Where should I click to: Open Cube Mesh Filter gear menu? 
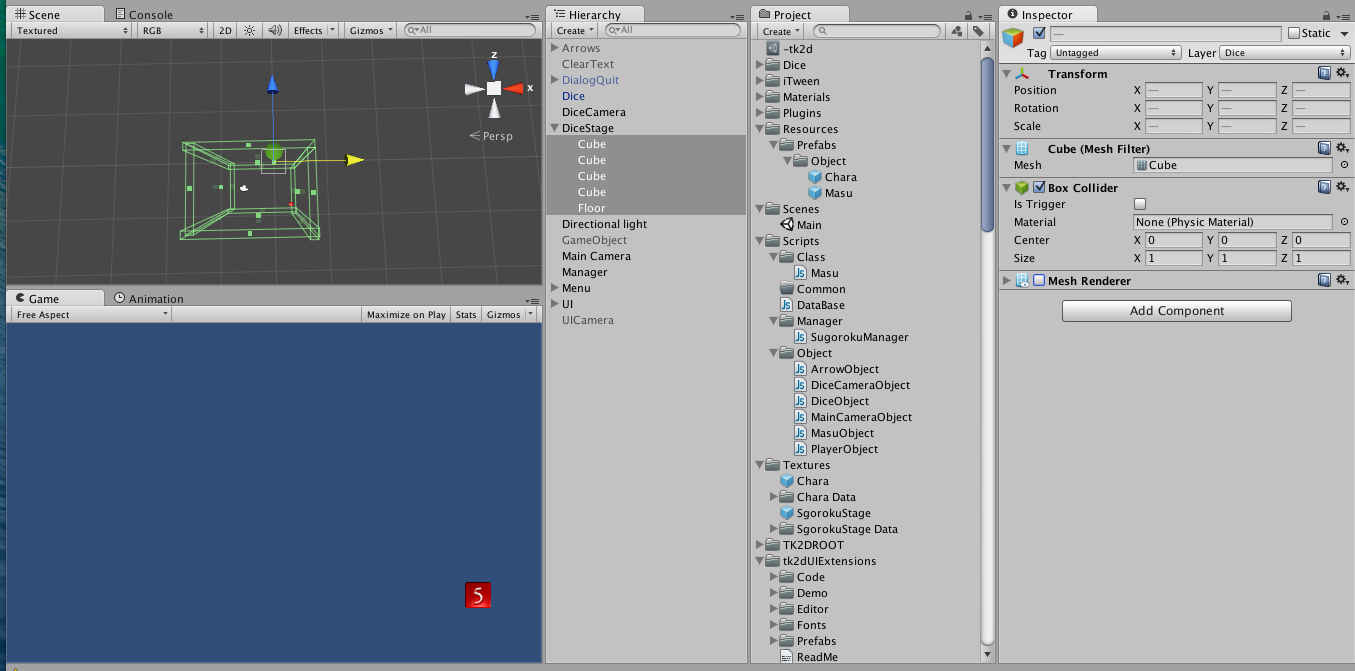pos(1343,148)
